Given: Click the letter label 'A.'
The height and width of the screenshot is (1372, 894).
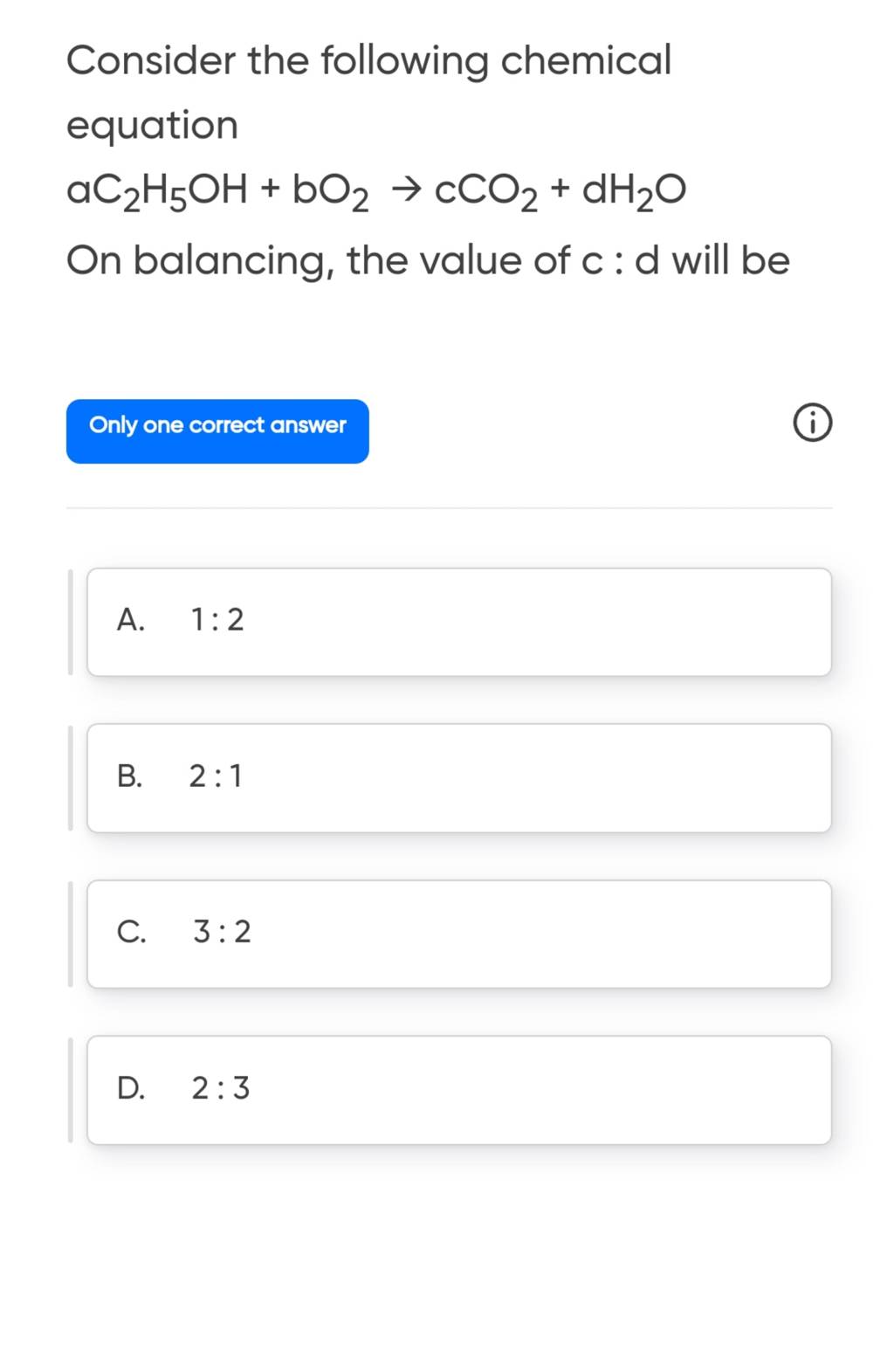Looking at the screenshot, I should (130, 621).
